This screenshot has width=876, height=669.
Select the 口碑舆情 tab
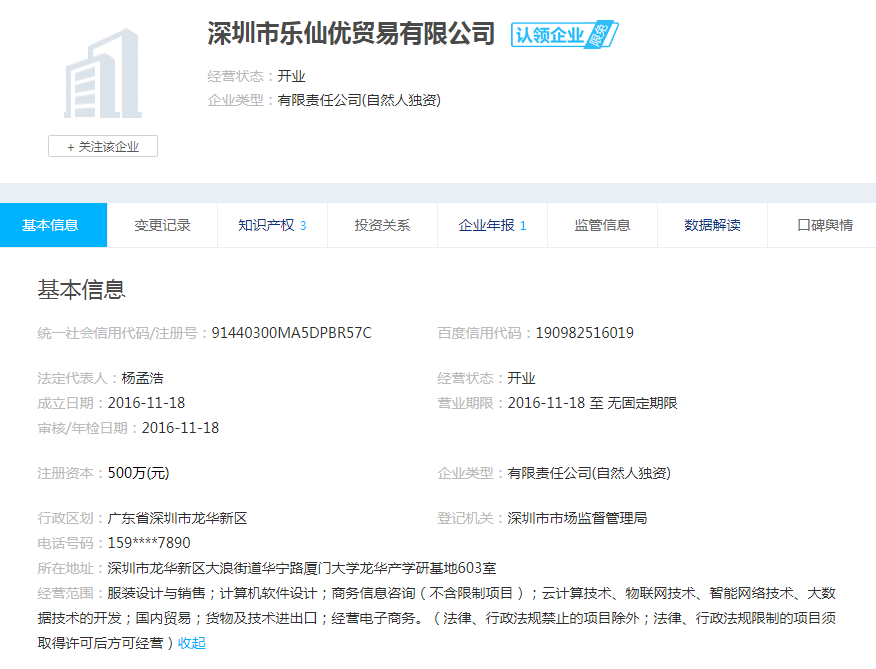coord(824,225)
